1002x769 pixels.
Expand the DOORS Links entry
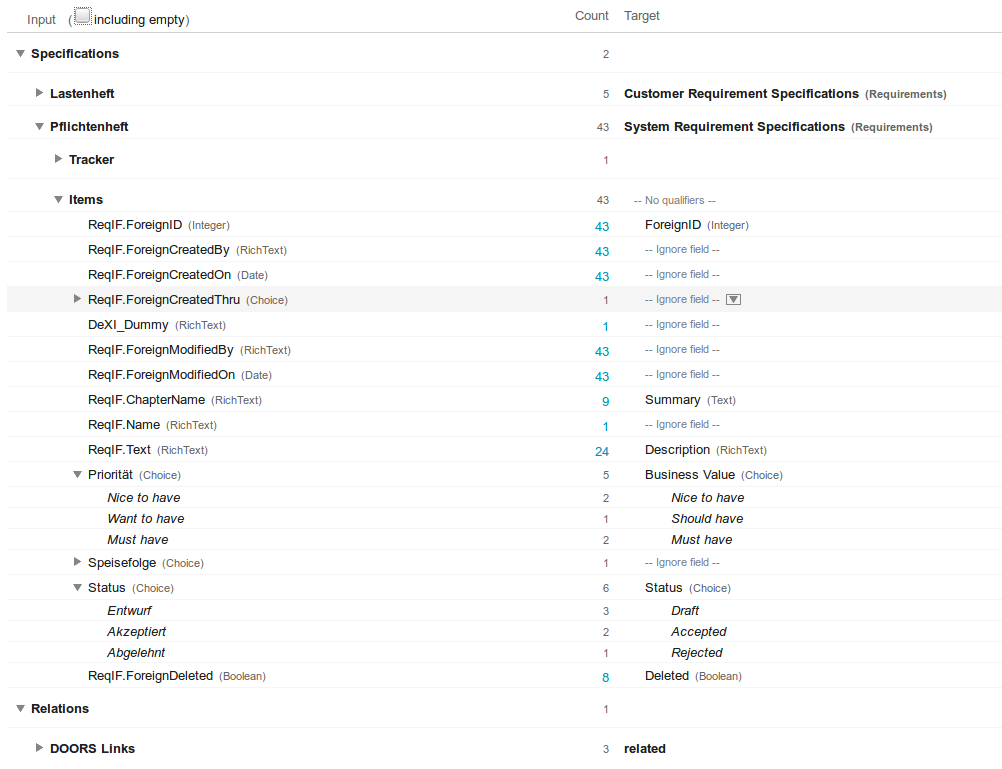(x=39, y=748)
